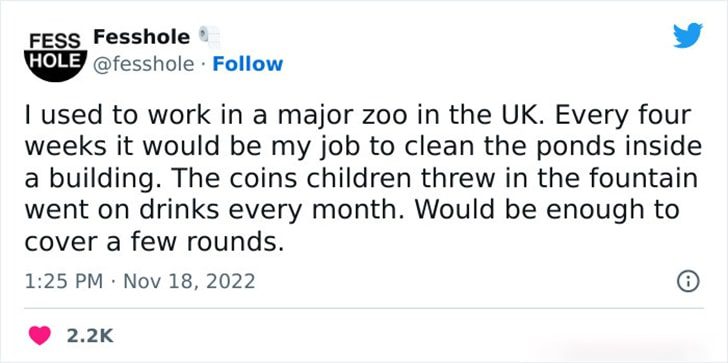Click the Twitter bird logo

coord(688,35)
